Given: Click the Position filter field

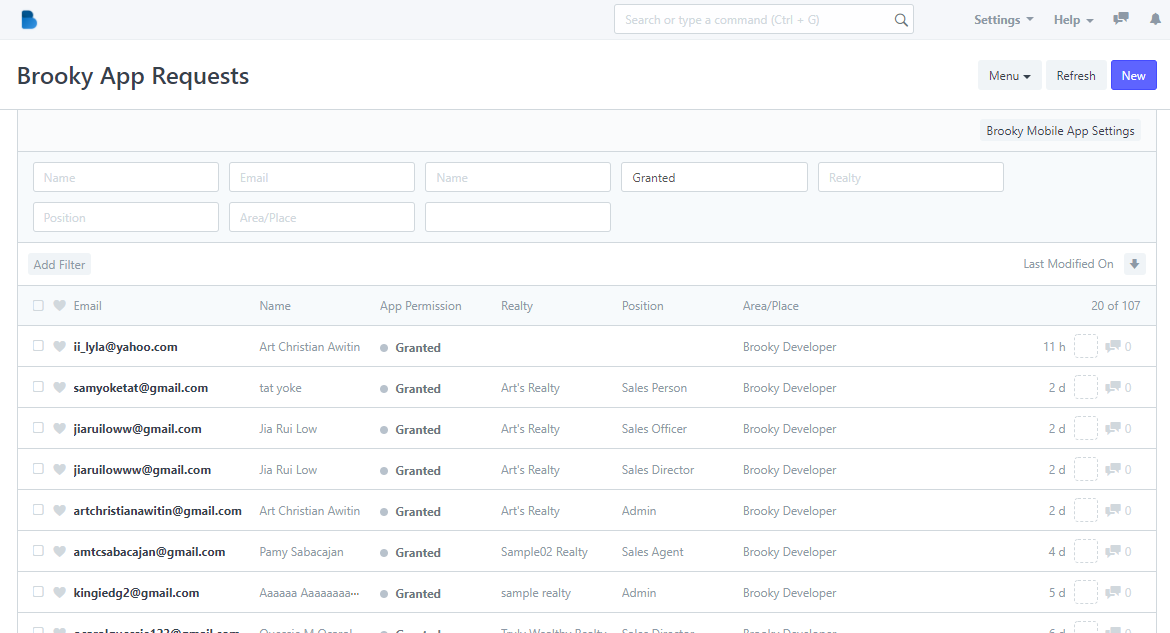Looking at the screenshot, I should click(x=126, y=217).
